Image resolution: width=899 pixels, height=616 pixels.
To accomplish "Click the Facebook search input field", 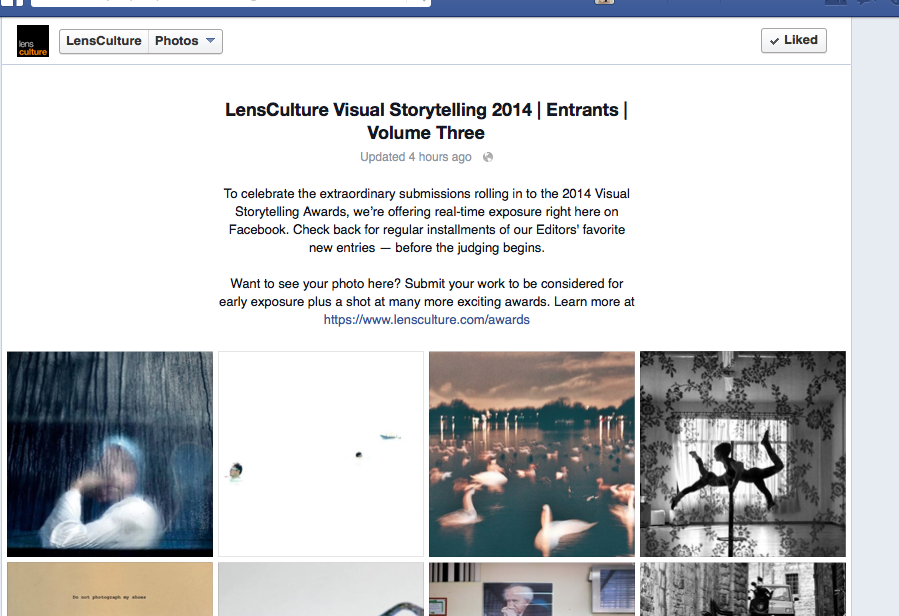I will 230,3.
